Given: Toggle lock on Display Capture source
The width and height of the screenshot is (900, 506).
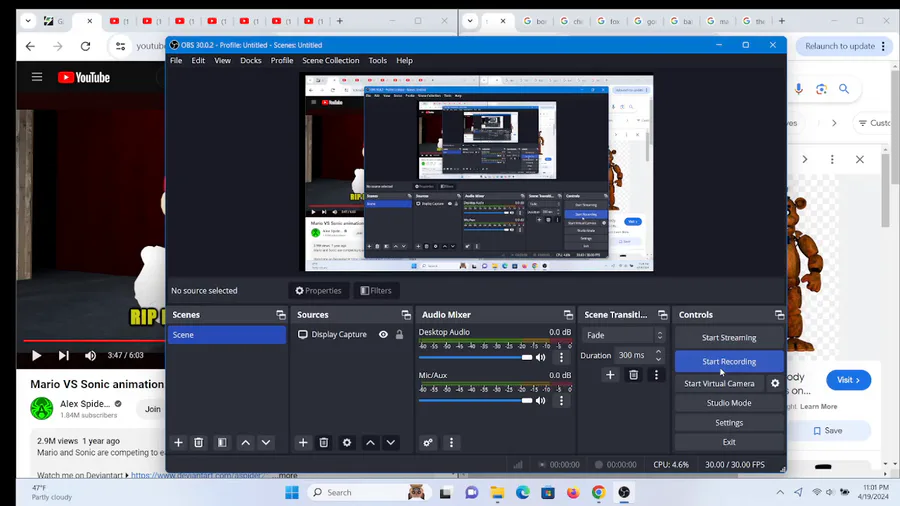Looking at the screenshot, I should 399,335.
